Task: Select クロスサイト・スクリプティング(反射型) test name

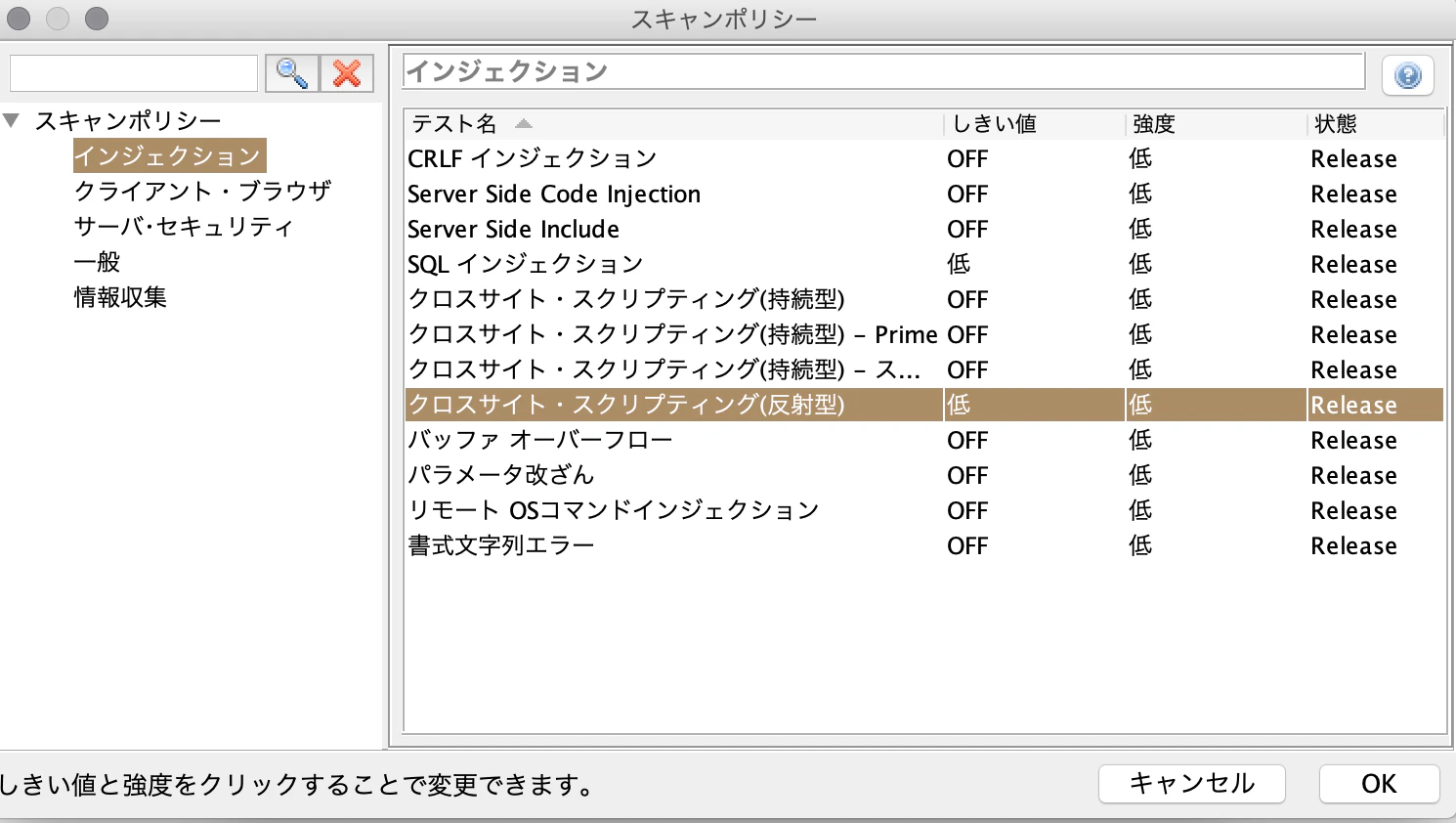Action: [x=625, y=405]
